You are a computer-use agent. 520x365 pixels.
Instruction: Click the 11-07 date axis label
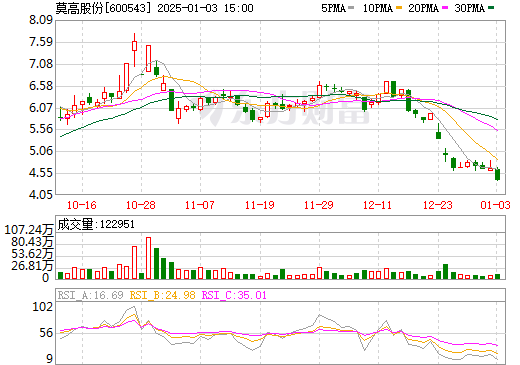point(200,205)
